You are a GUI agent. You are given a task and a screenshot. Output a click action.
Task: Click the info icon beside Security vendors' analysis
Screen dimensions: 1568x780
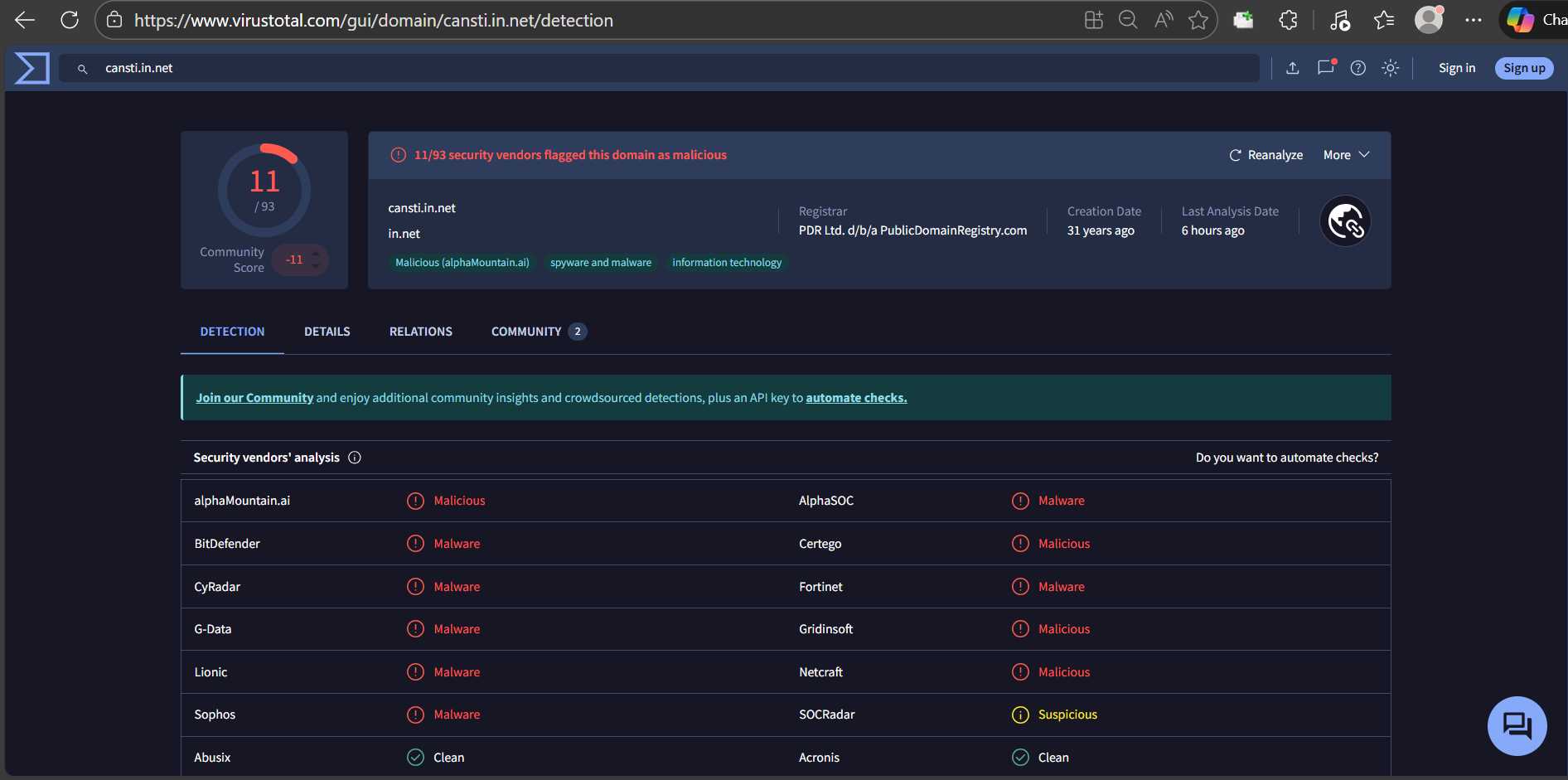point(355,458)
